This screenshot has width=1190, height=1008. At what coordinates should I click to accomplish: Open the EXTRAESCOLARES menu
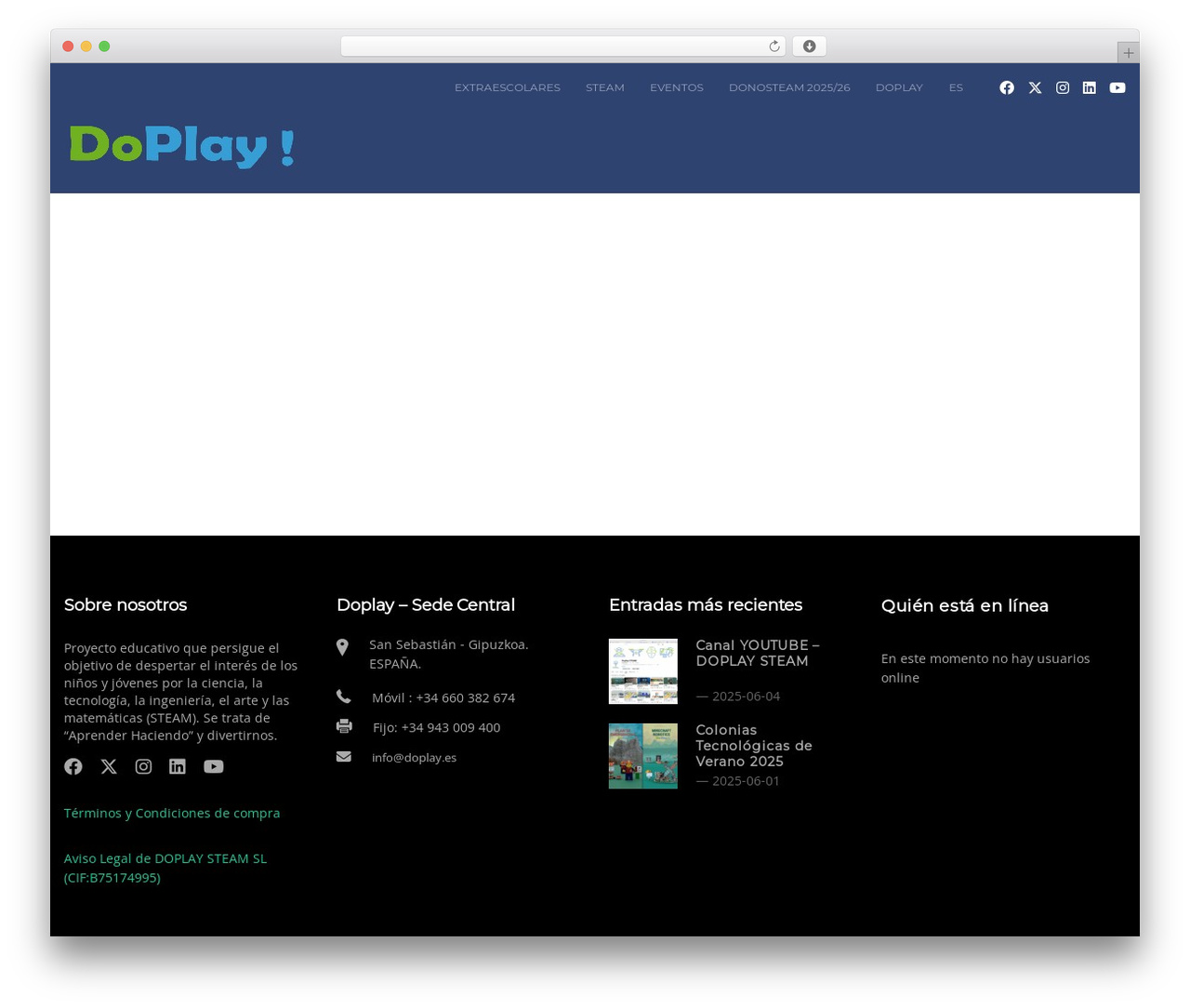(508, 87)
